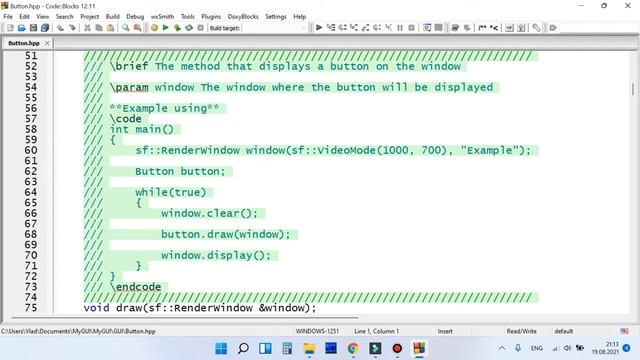Click the \param text on line 54

point(129,87)
